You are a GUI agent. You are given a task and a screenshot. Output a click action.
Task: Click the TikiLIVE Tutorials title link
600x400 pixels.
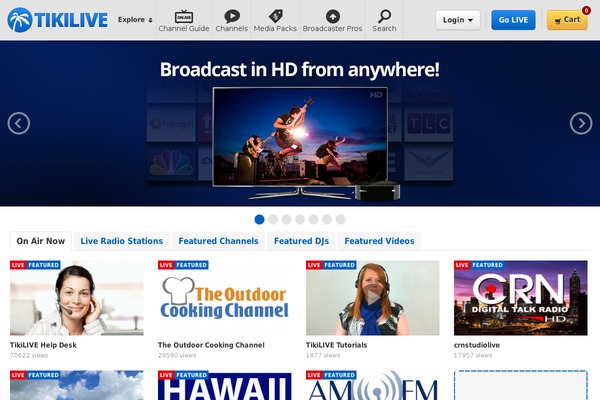(336, 345)
